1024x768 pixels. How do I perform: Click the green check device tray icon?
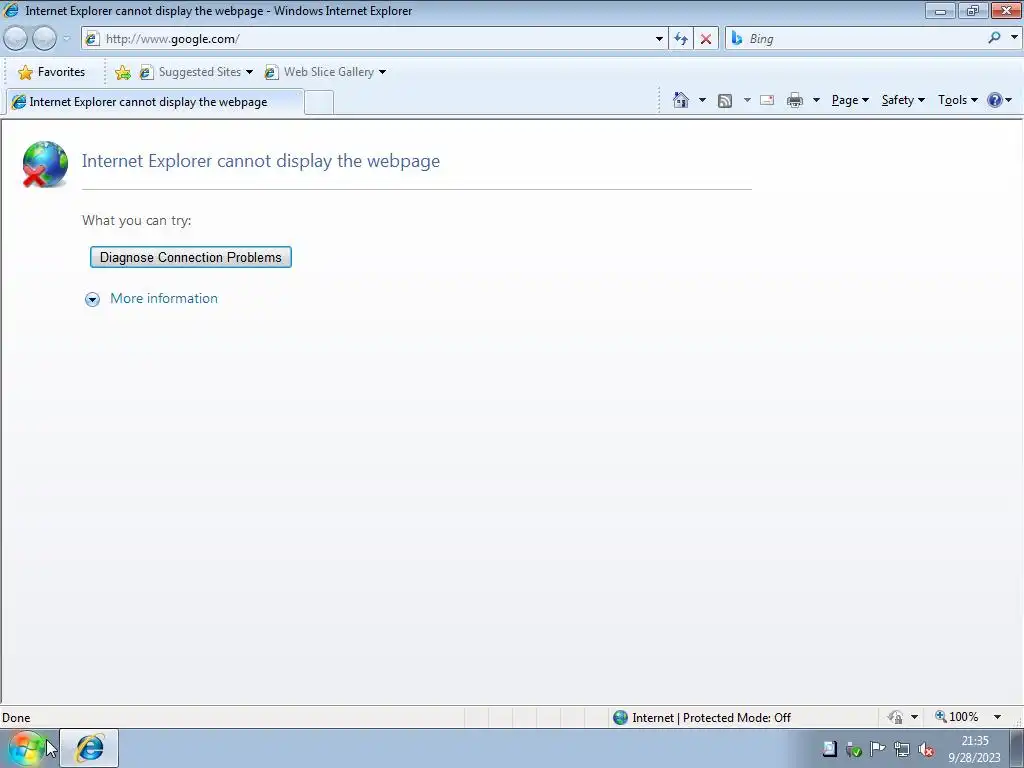point(853,750)
